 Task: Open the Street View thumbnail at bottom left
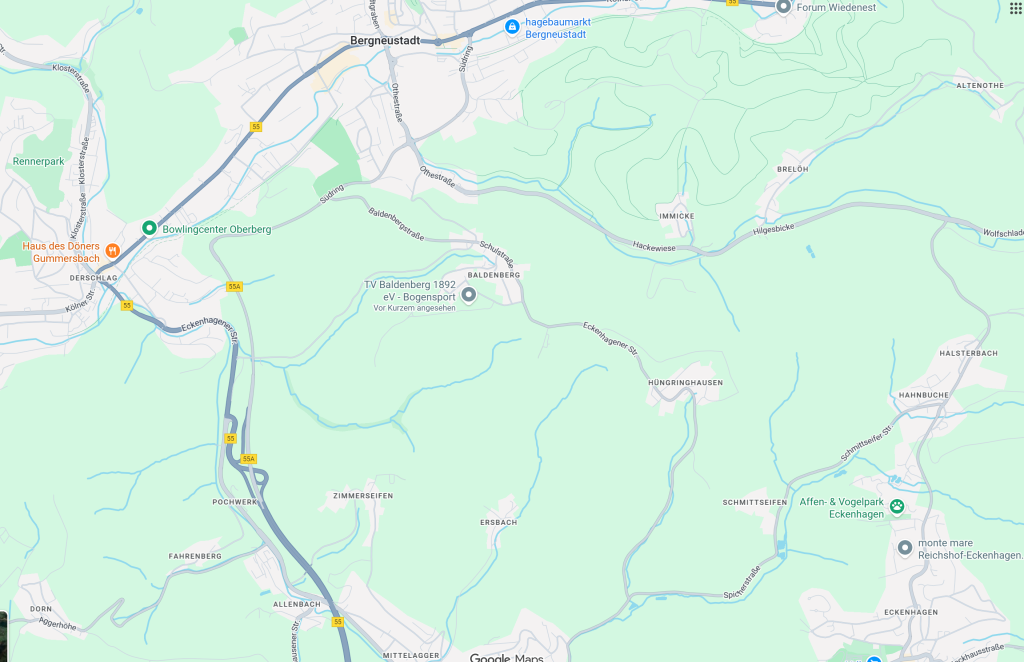pos(3,637)
